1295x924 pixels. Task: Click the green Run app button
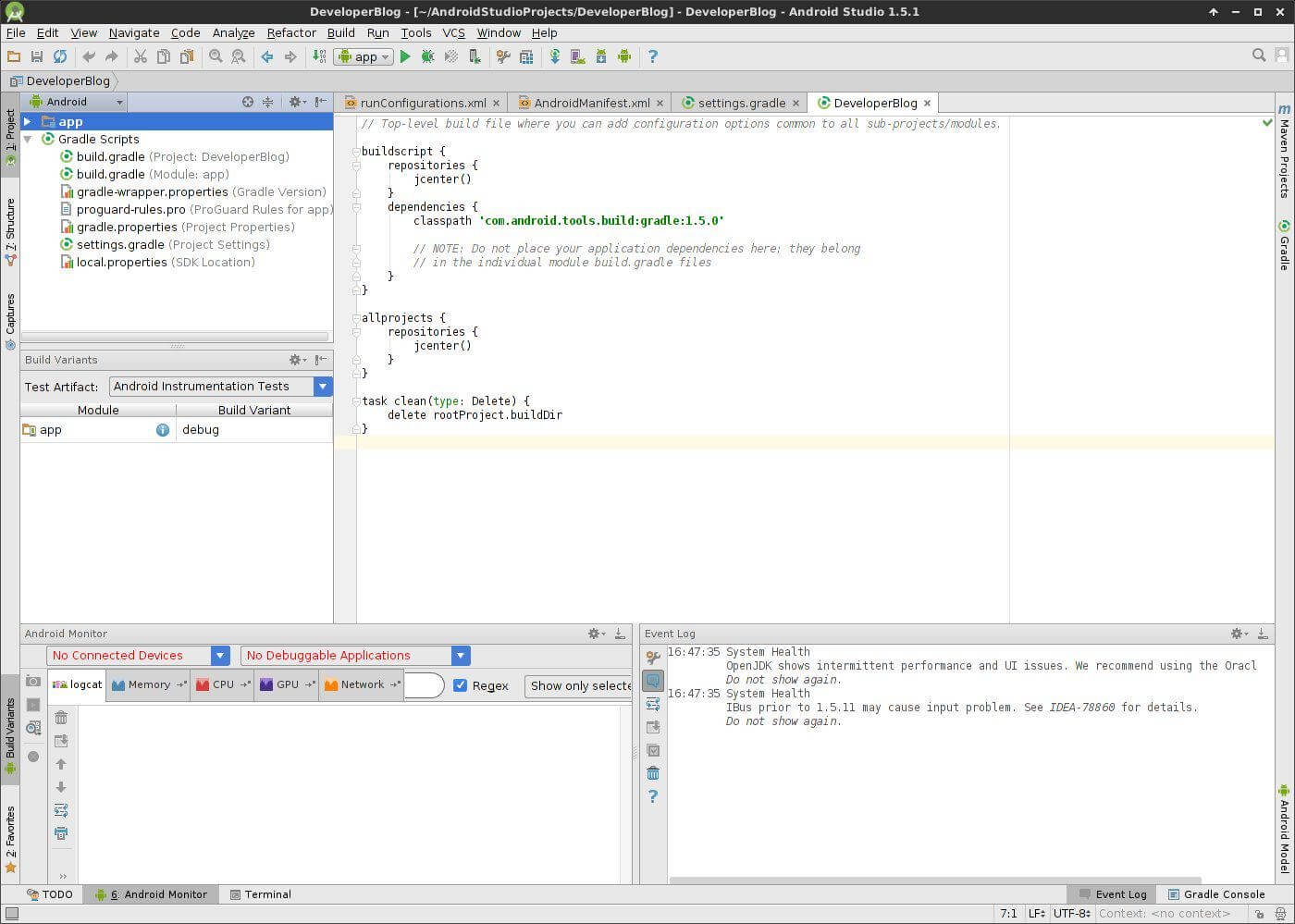[405, 56]
